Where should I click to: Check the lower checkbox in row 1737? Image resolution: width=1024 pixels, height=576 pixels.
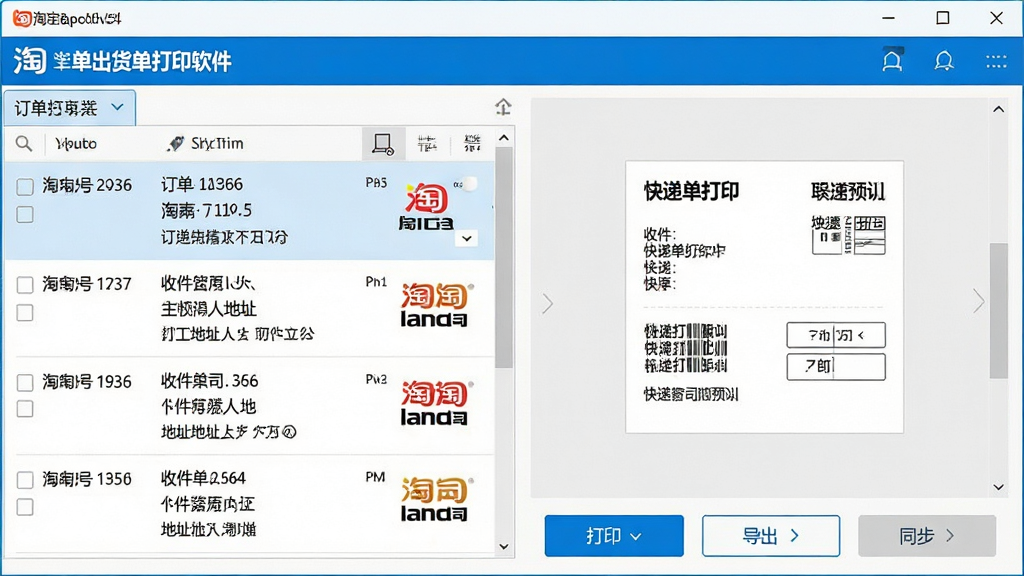[25, 313]
